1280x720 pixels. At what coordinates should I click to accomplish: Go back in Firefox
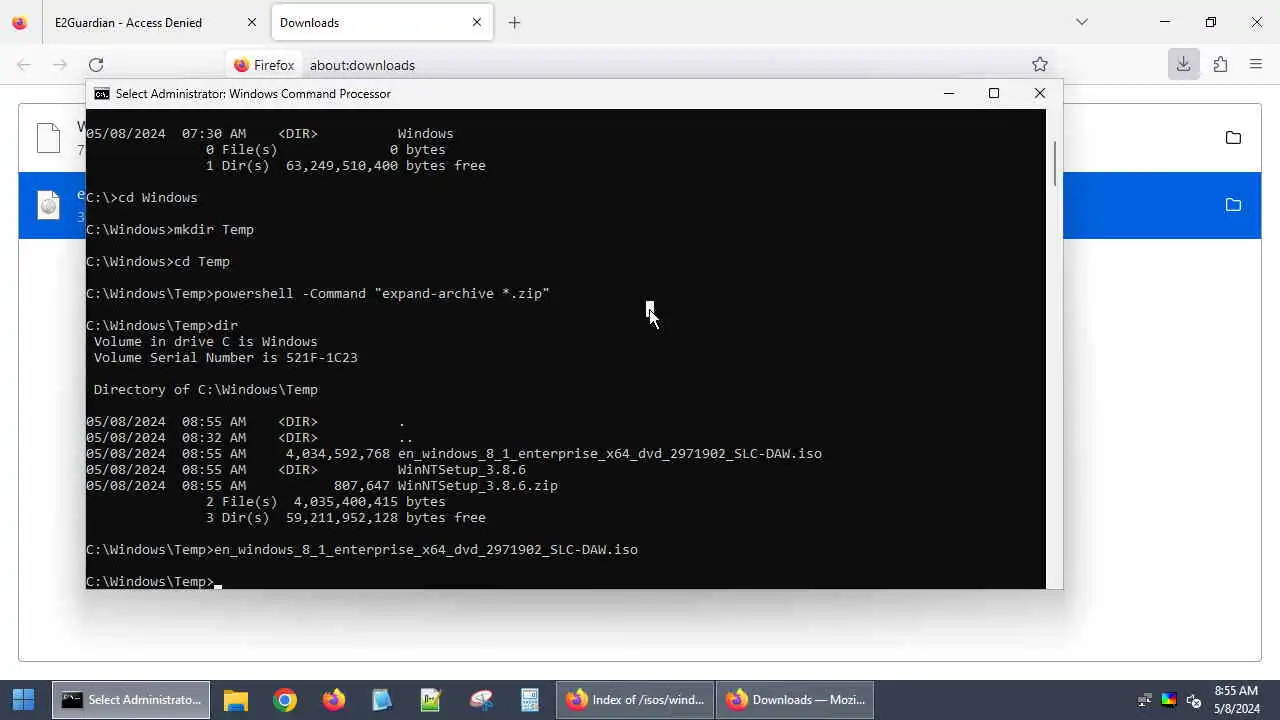[24, 65]
